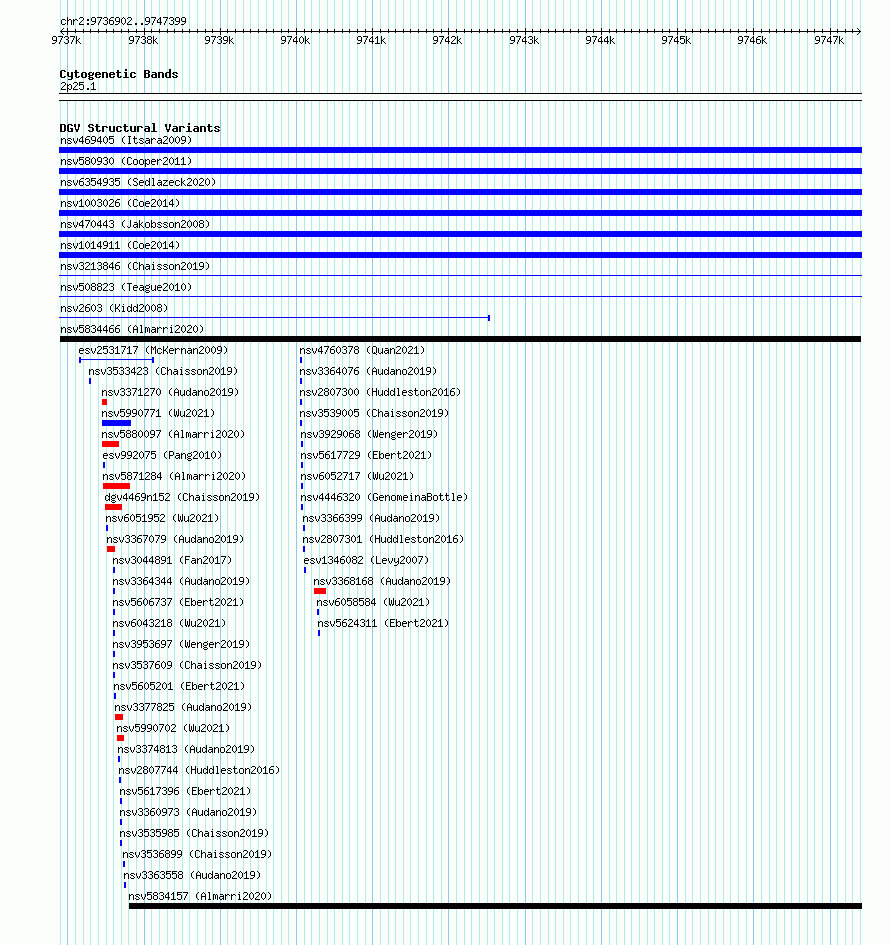The image size is (890, 945).
Task: Open the nsv580930 (Cooper2011) variant label
Action: [x=126, y=162]
